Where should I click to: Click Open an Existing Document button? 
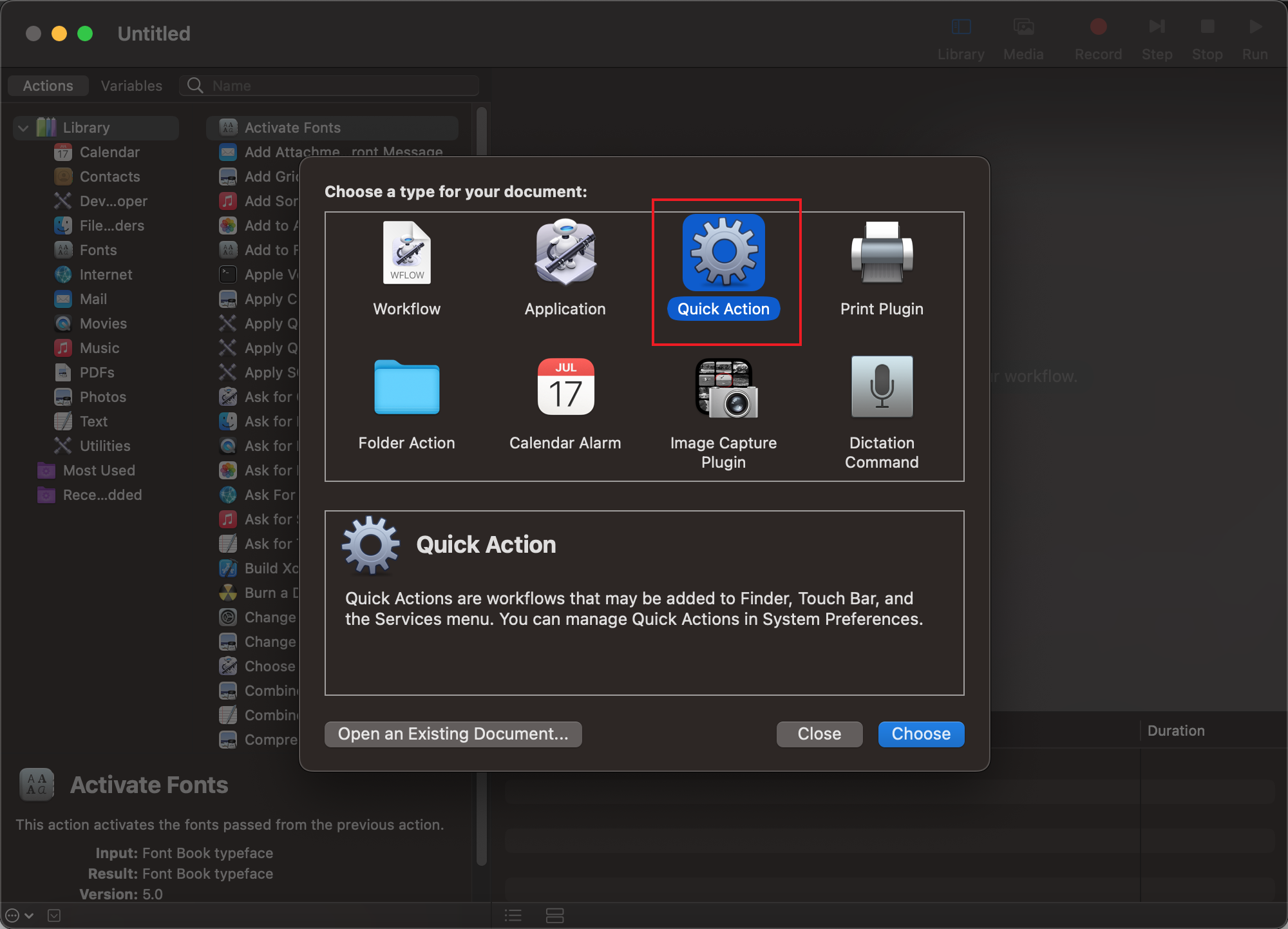(x=453, y=734)
